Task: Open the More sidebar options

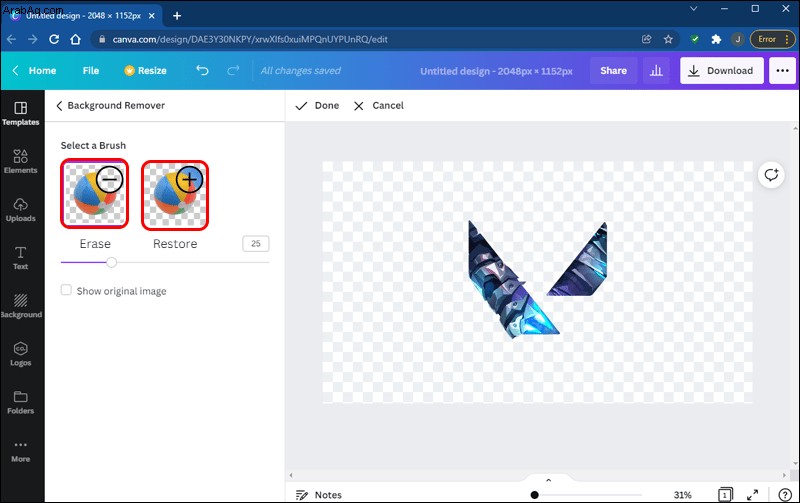Action: (20, 451)
